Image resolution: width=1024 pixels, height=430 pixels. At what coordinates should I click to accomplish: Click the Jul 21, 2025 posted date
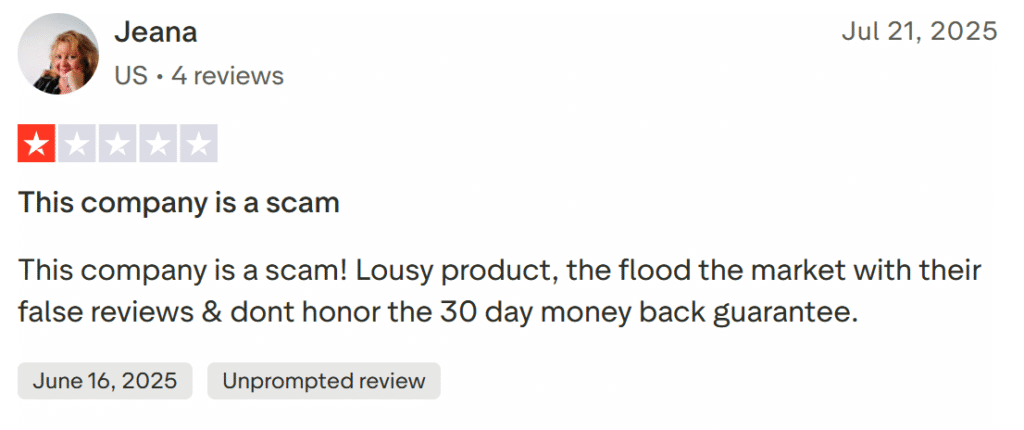919,32
